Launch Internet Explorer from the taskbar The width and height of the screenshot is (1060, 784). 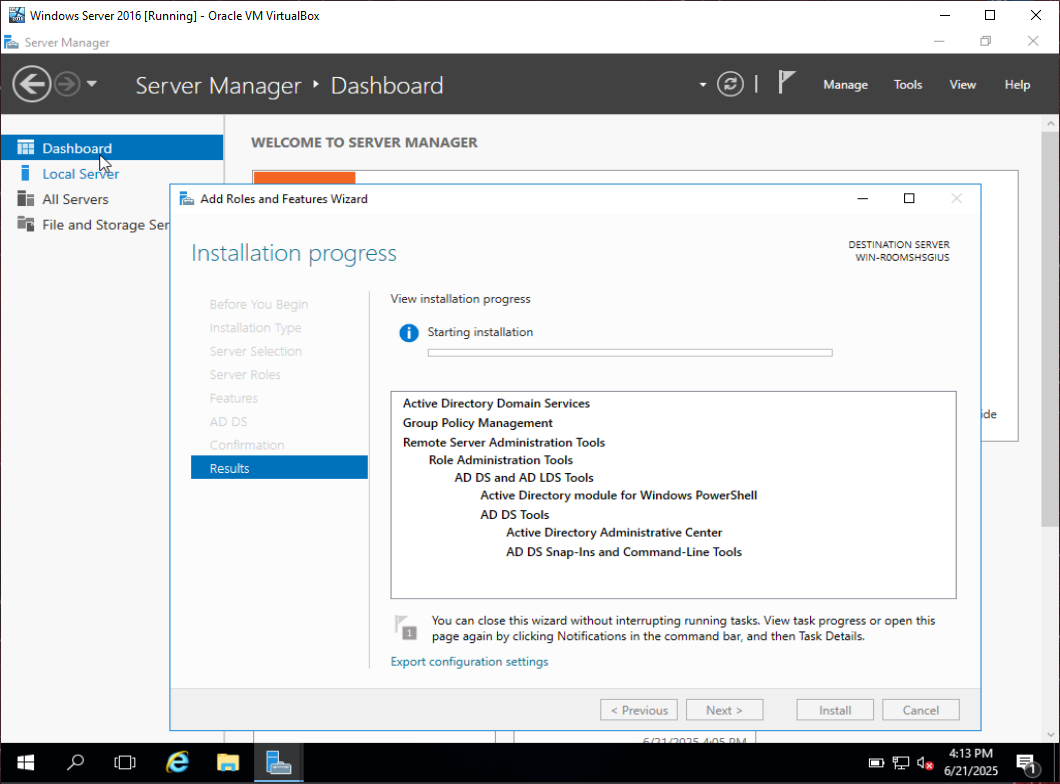(177, 763)
